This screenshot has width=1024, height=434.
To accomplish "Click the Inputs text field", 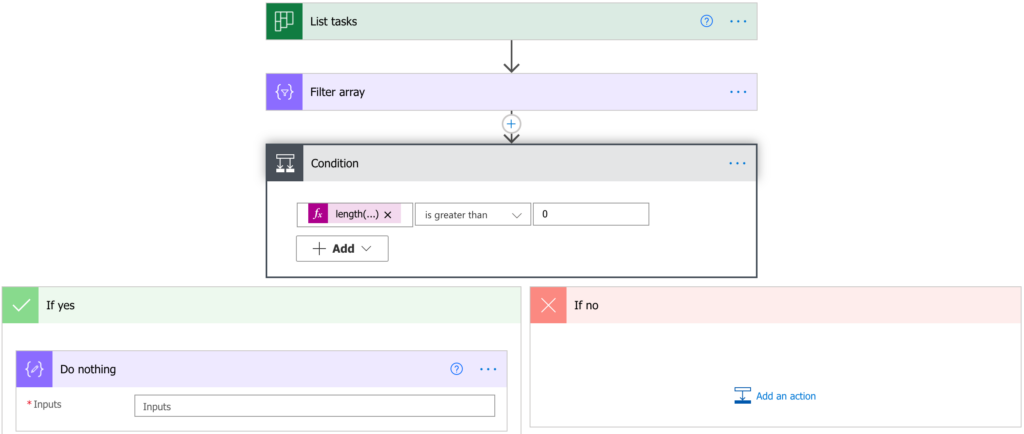I will (x=314, y=406).
